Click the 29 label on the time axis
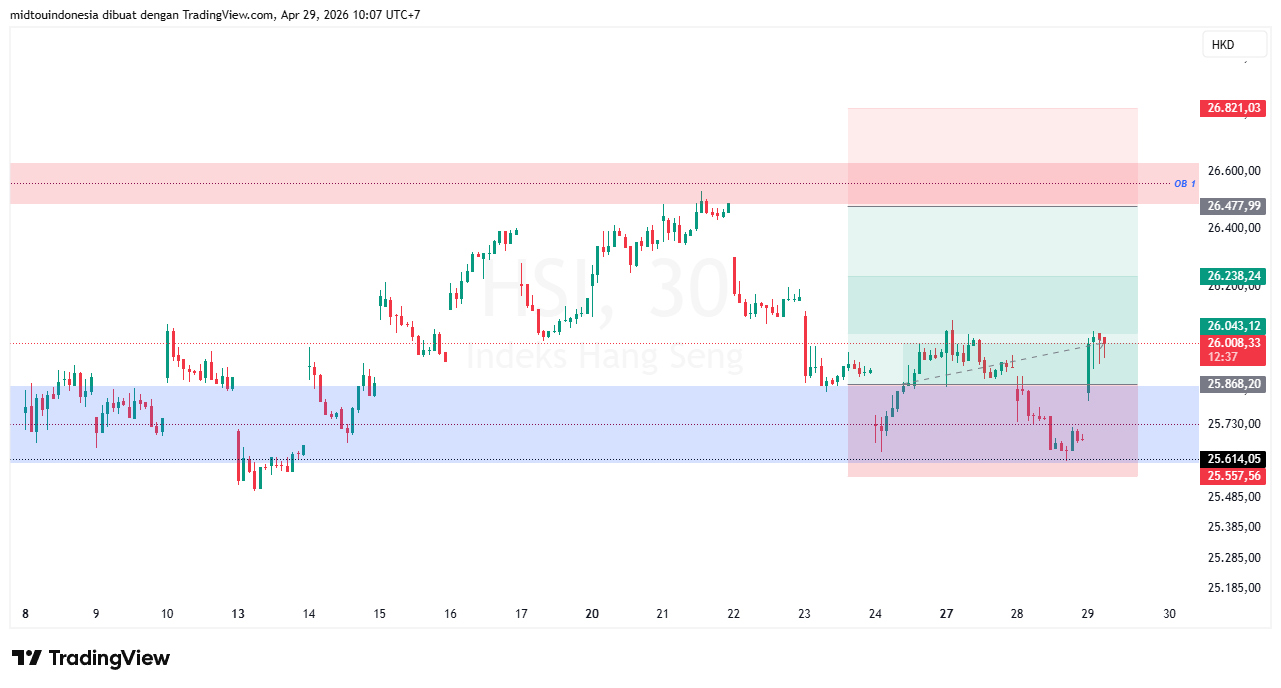 [x=1088, y=614]
